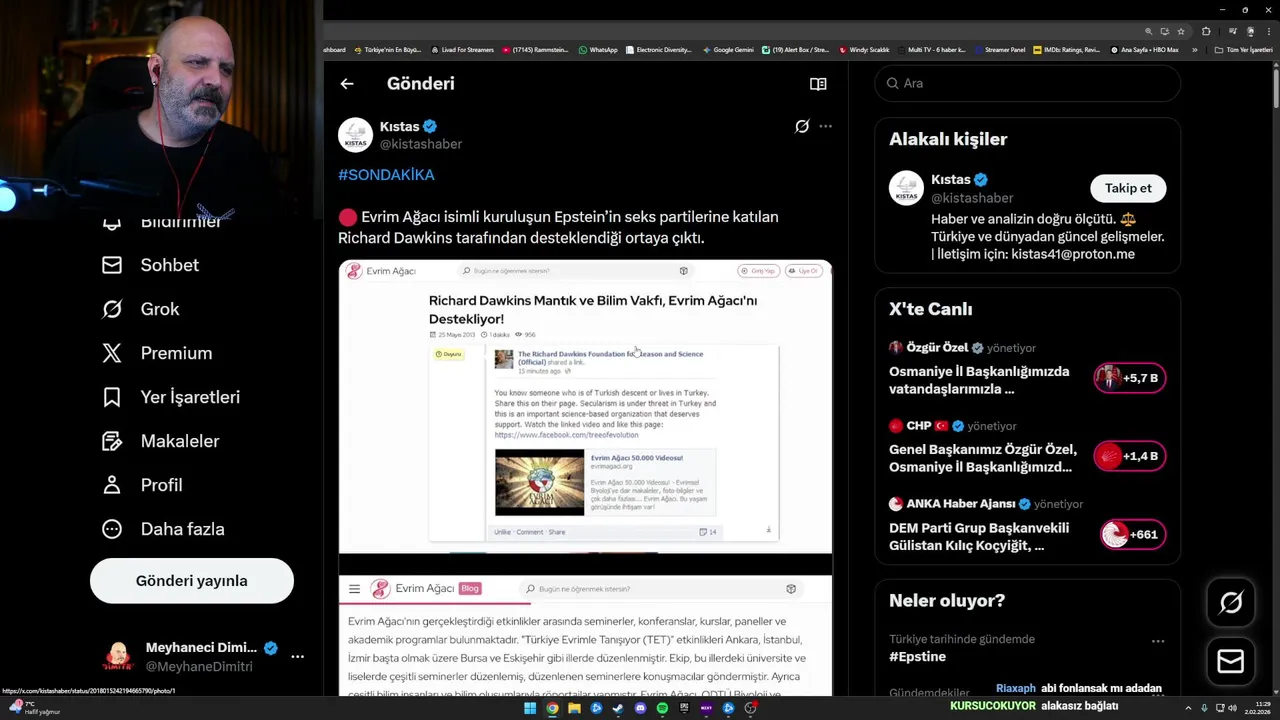Open browser extensions puzzle icon
Screen dimensions: 1280x720
(1207, 31)
